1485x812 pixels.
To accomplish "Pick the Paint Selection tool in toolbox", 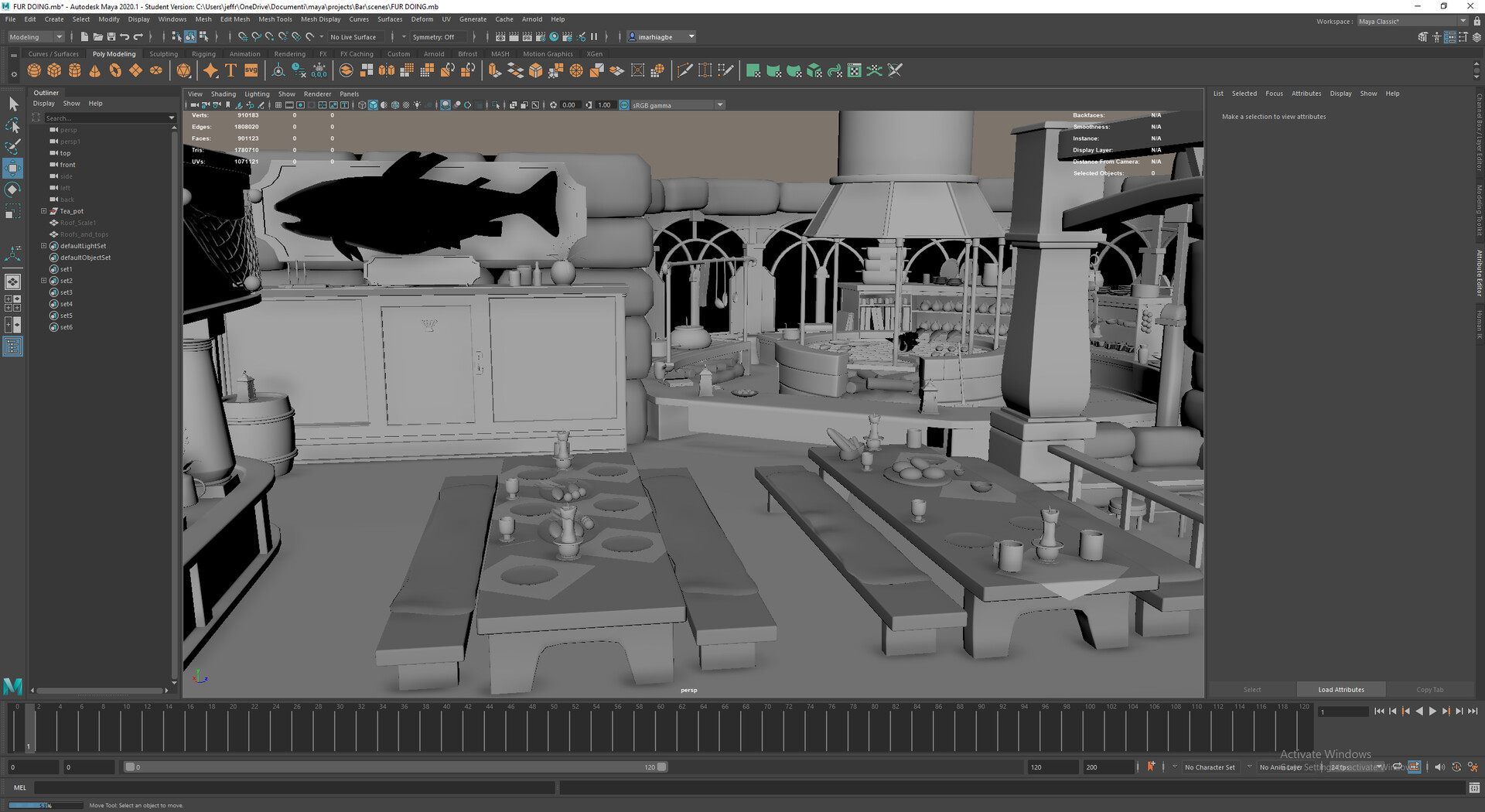I will 13,146.
